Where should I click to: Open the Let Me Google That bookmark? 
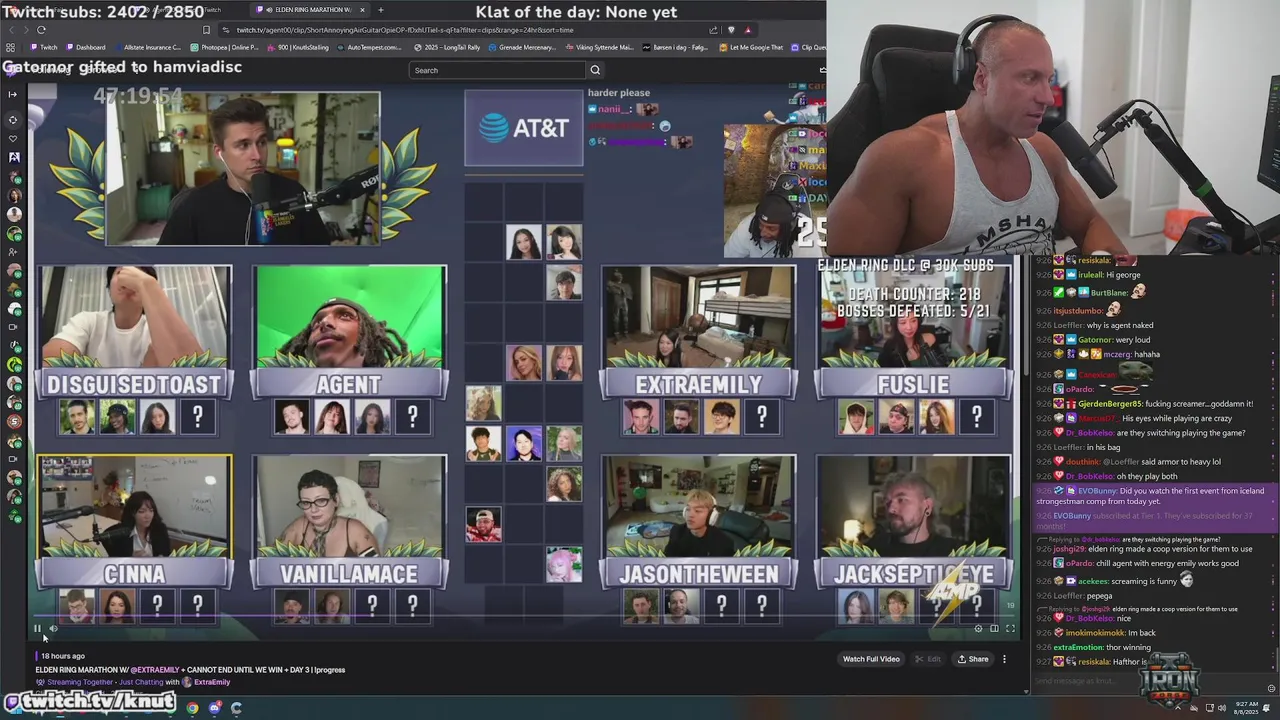tap(750, 47)
